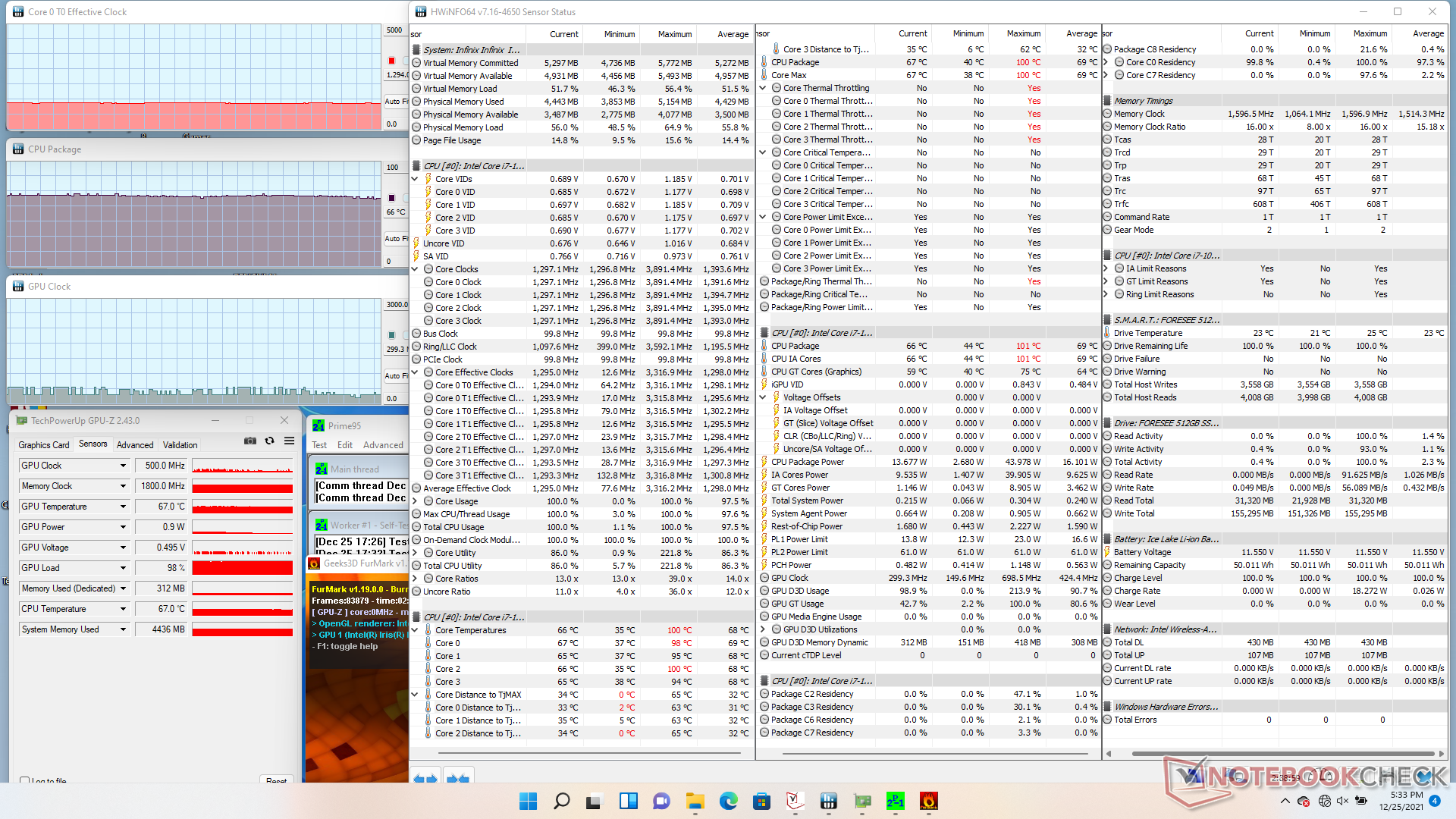Open GPU Load sensor dropdown
Viewport: 1456px width, 819px height.
click(123, 568)
